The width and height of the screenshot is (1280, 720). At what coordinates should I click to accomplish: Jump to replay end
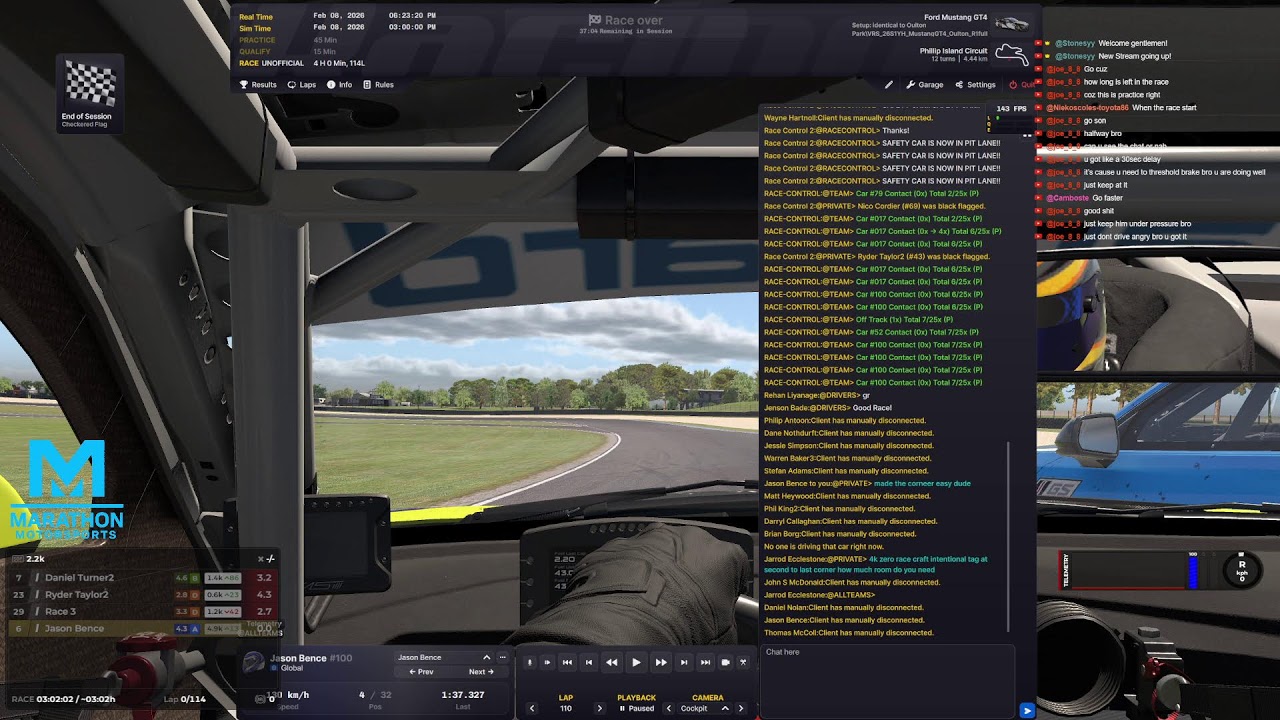click(x=706, y=662)
